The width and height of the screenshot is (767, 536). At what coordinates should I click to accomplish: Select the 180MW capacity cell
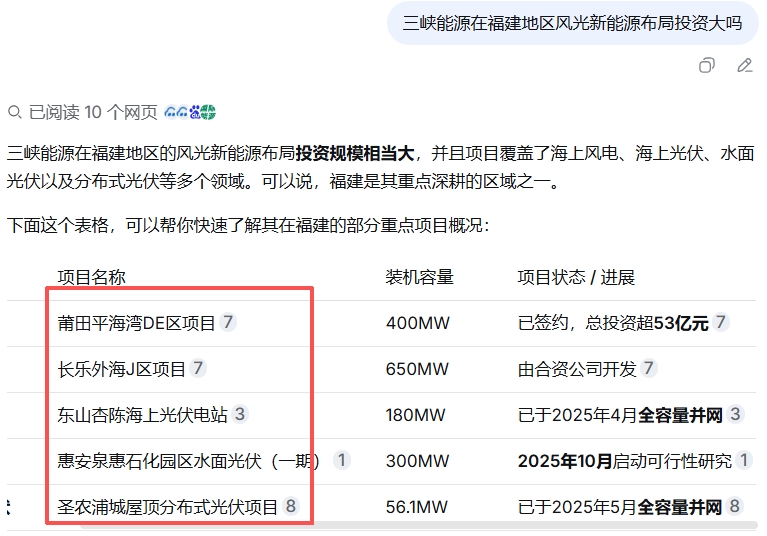(x=416, y=415)
